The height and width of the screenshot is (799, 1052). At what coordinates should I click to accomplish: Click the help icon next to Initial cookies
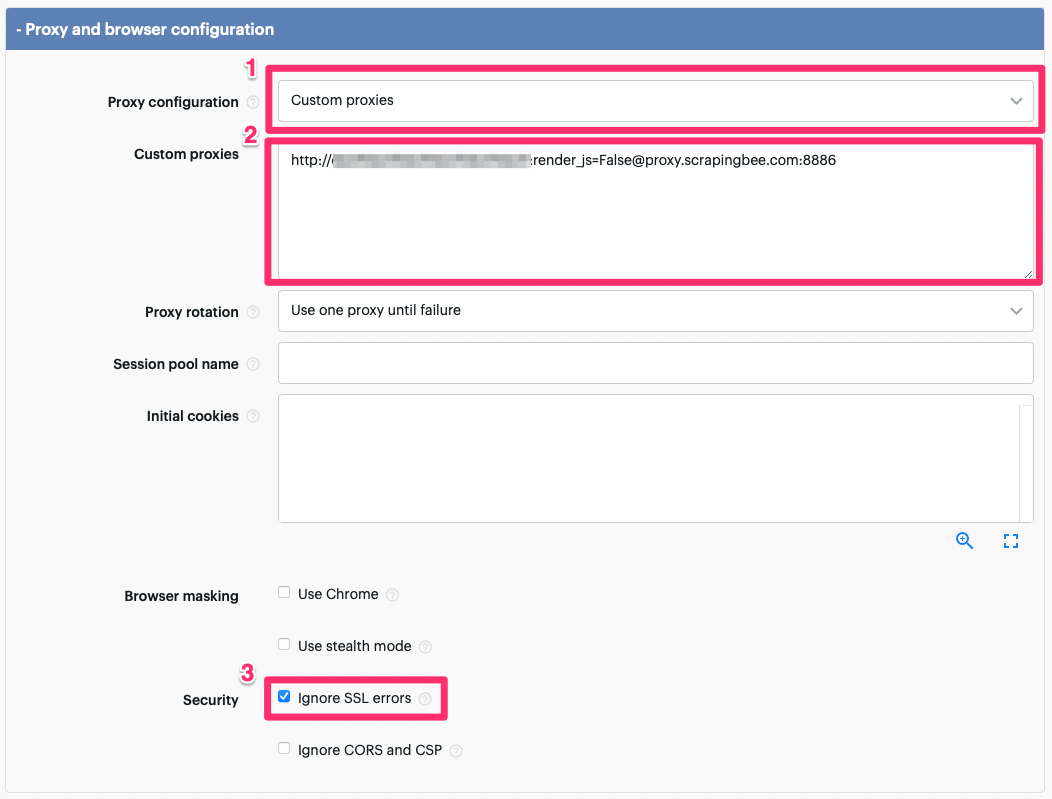[253, 416]
